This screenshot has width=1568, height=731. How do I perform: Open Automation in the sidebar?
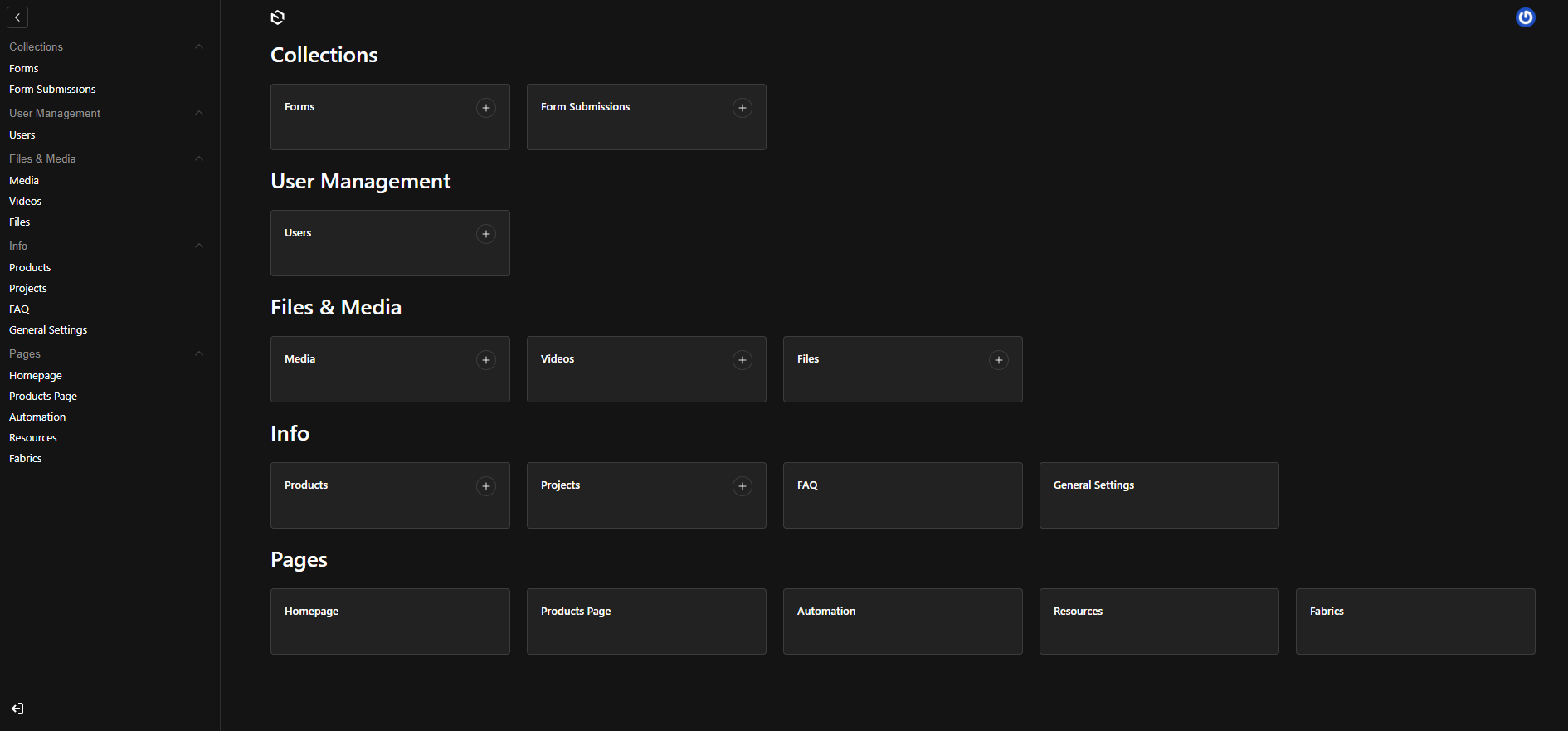coord(37,417)
